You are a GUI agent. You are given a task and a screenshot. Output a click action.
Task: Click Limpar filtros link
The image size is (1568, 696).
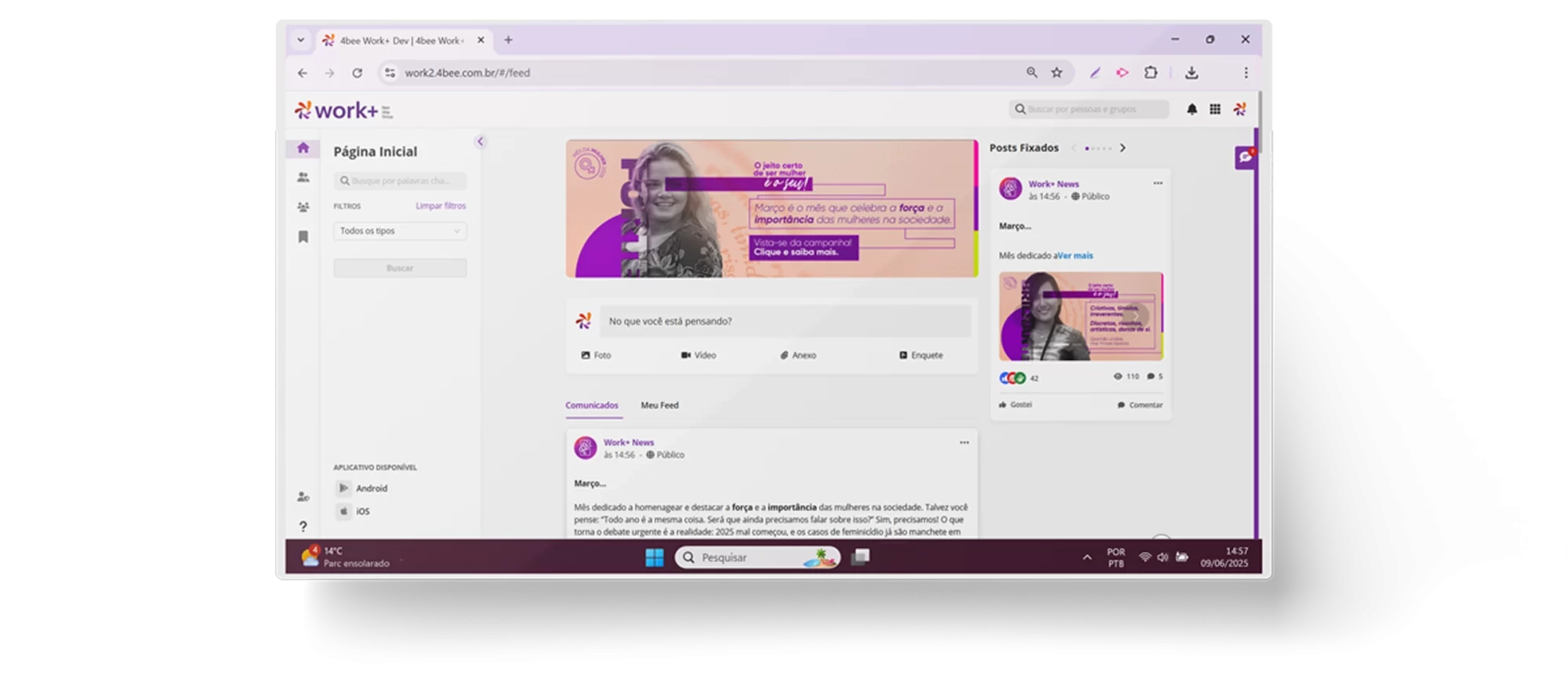pos(441,206)
